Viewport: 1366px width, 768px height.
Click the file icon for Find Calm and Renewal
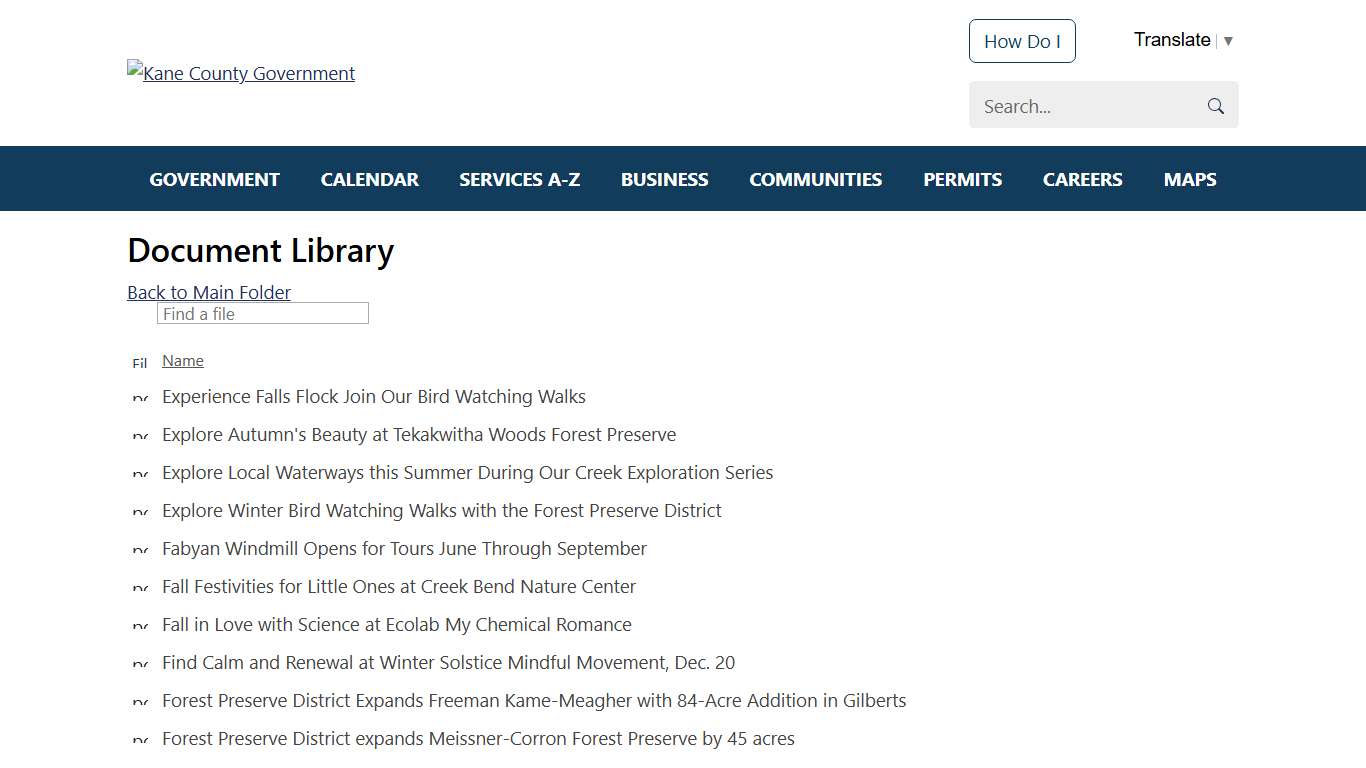[x=140, y=663]
